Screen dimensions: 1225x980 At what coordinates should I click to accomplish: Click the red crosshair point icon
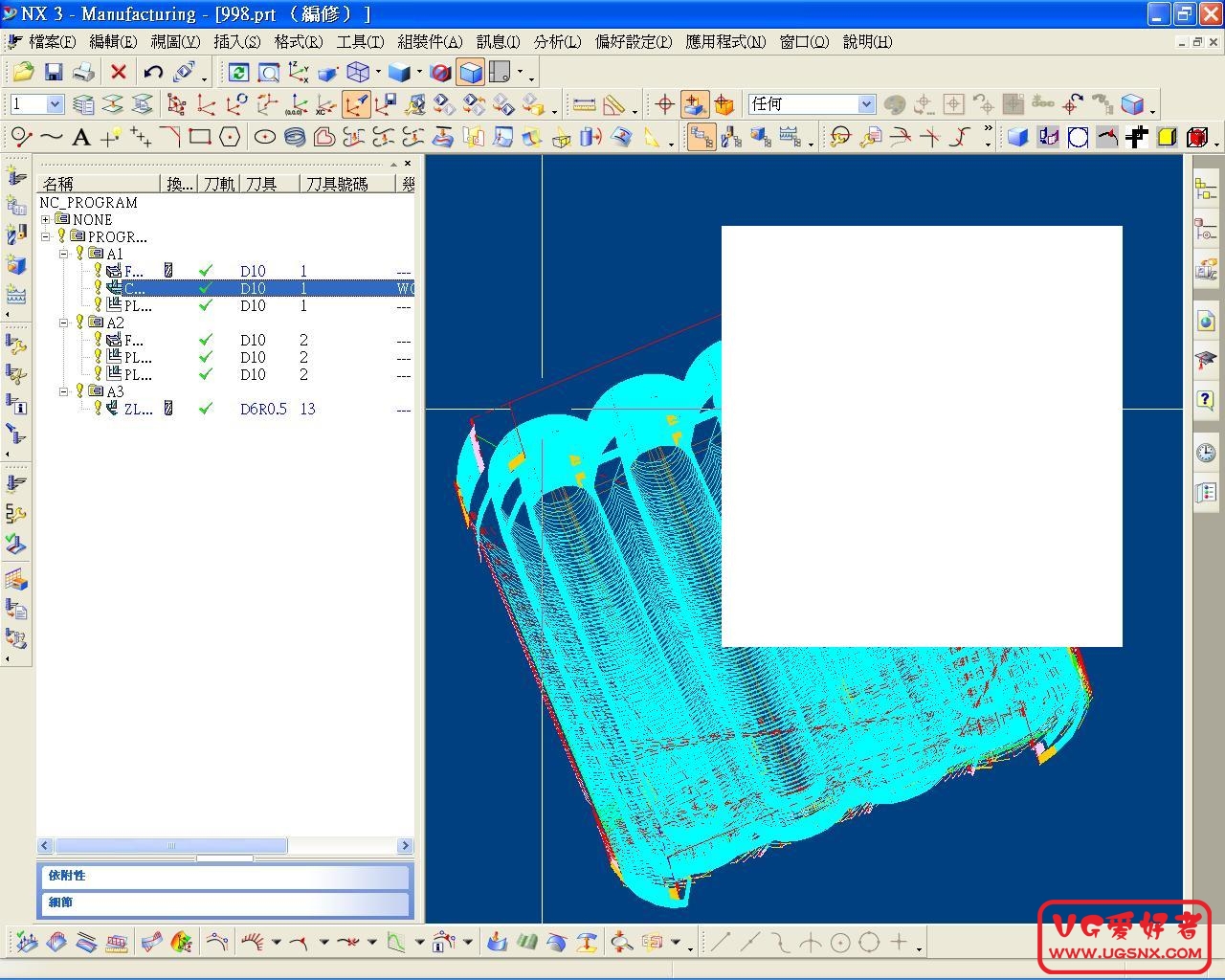tap(664, 104)
